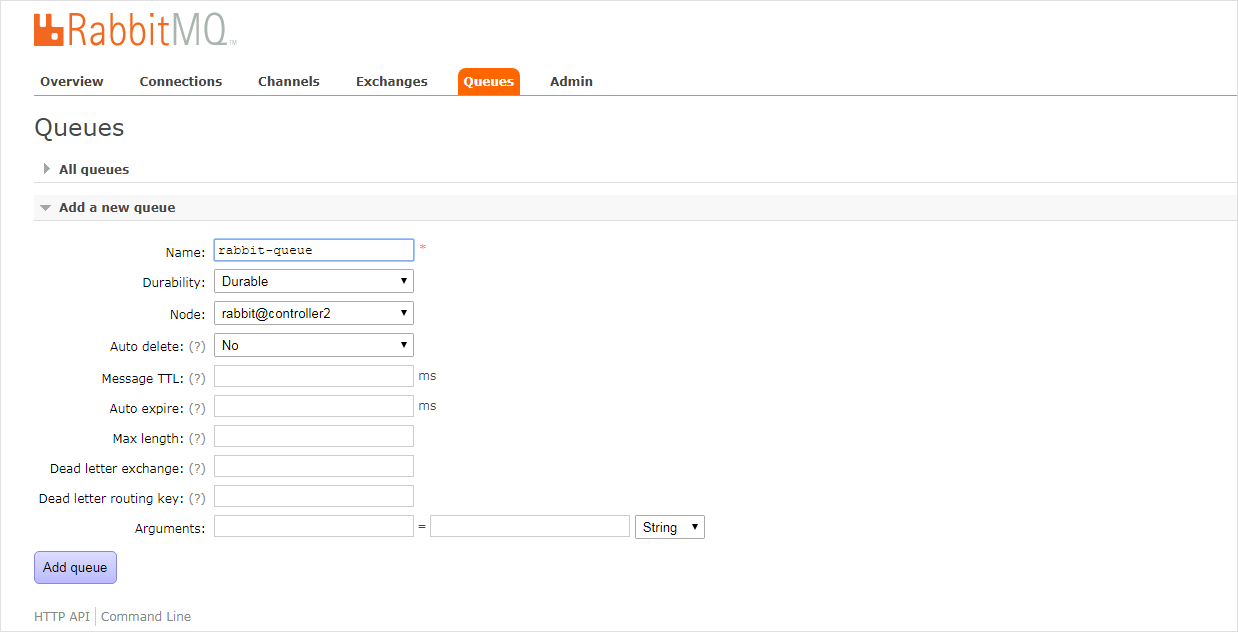Switch to the Exchanges tab
Screen dimensions: 1238x632
pyautogui.click(x=391, y=82)
